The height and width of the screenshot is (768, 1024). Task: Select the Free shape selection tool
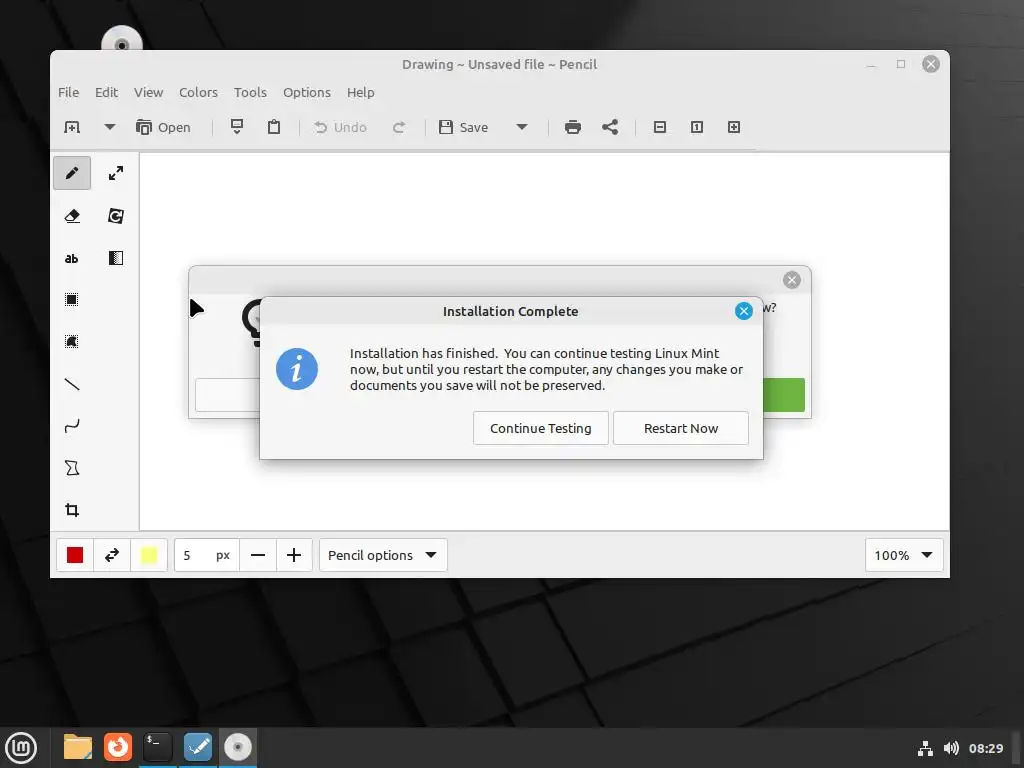[72, 342]
